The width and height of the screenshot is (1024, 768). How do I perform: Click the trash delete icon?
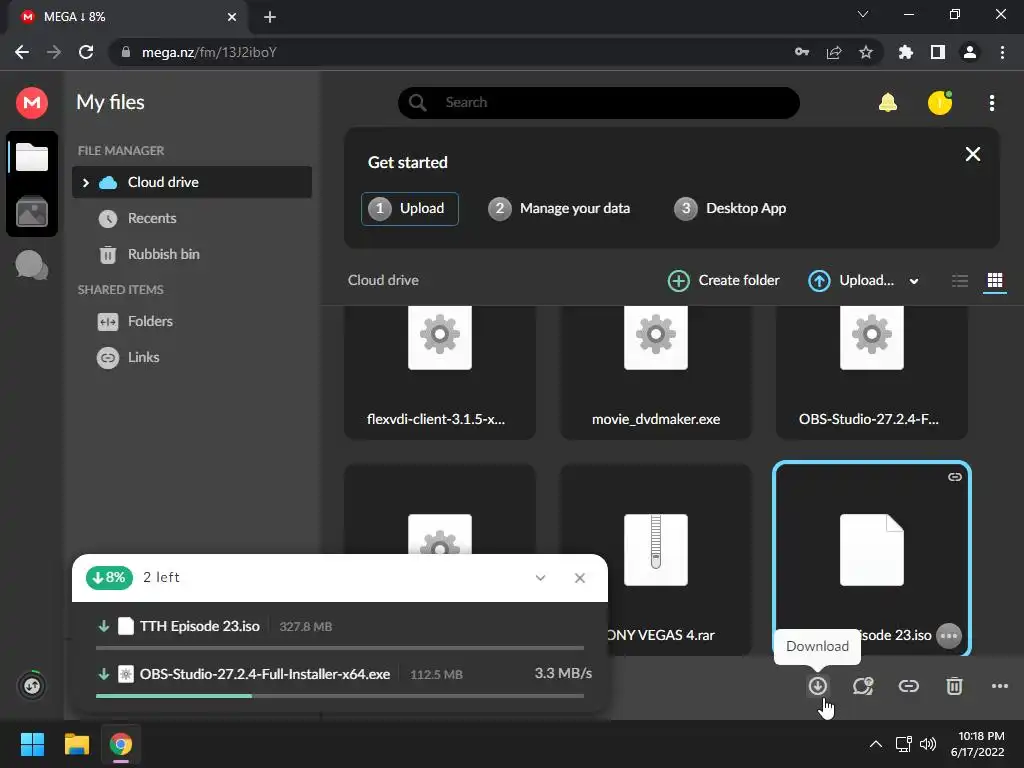pos(954,686)
